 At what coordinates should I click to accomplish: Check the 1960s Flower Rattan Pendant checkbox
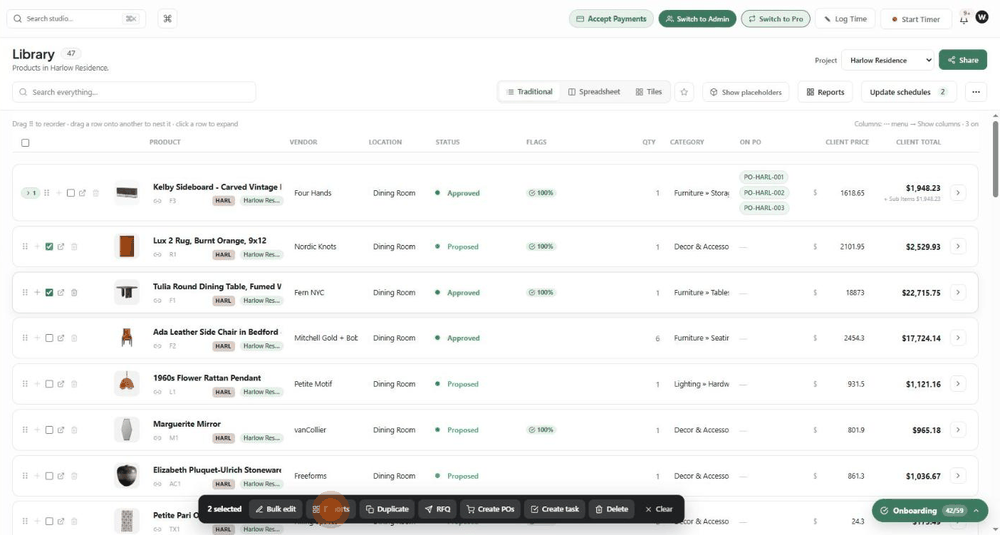49,384
